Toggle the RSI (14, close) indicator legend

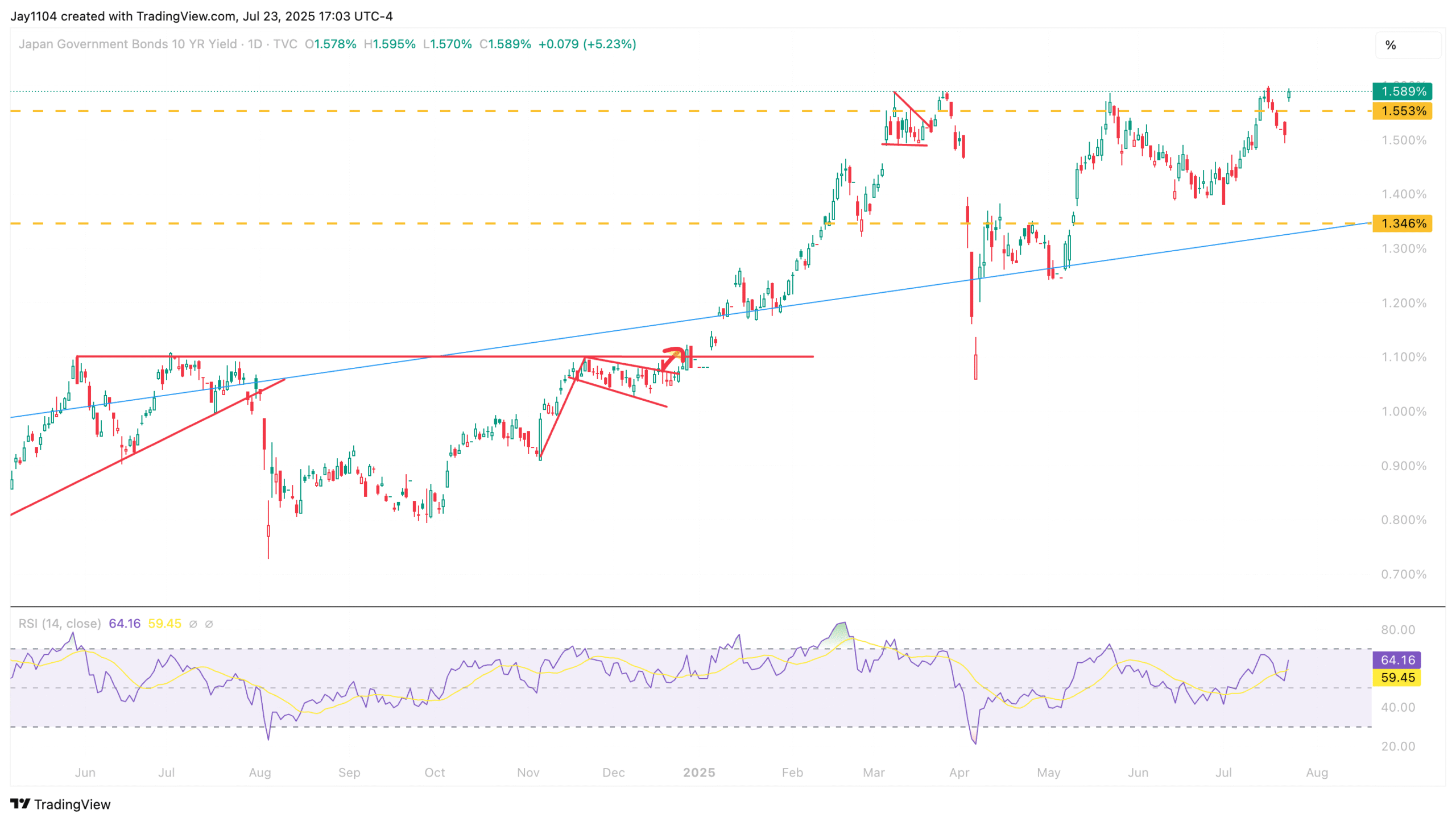pos(59,623)
